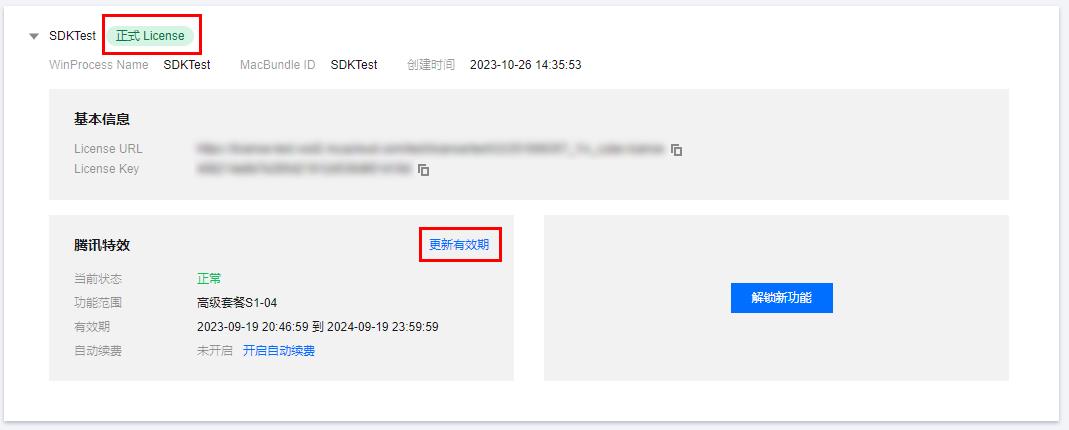Select the 创建时间 timestamp 2023-10-26 14:35:53
Image resolution: width=1069 pixels, height=430 pixels.
click(x=526, y=65)
